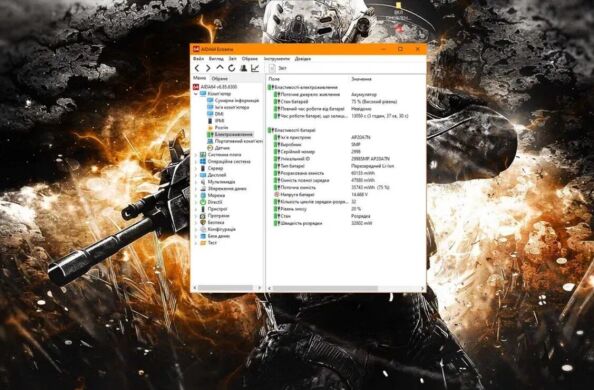The image size is (594, 390).
Task: Click the details panel horizontal scrollbar
Action: tap(325, 288)
